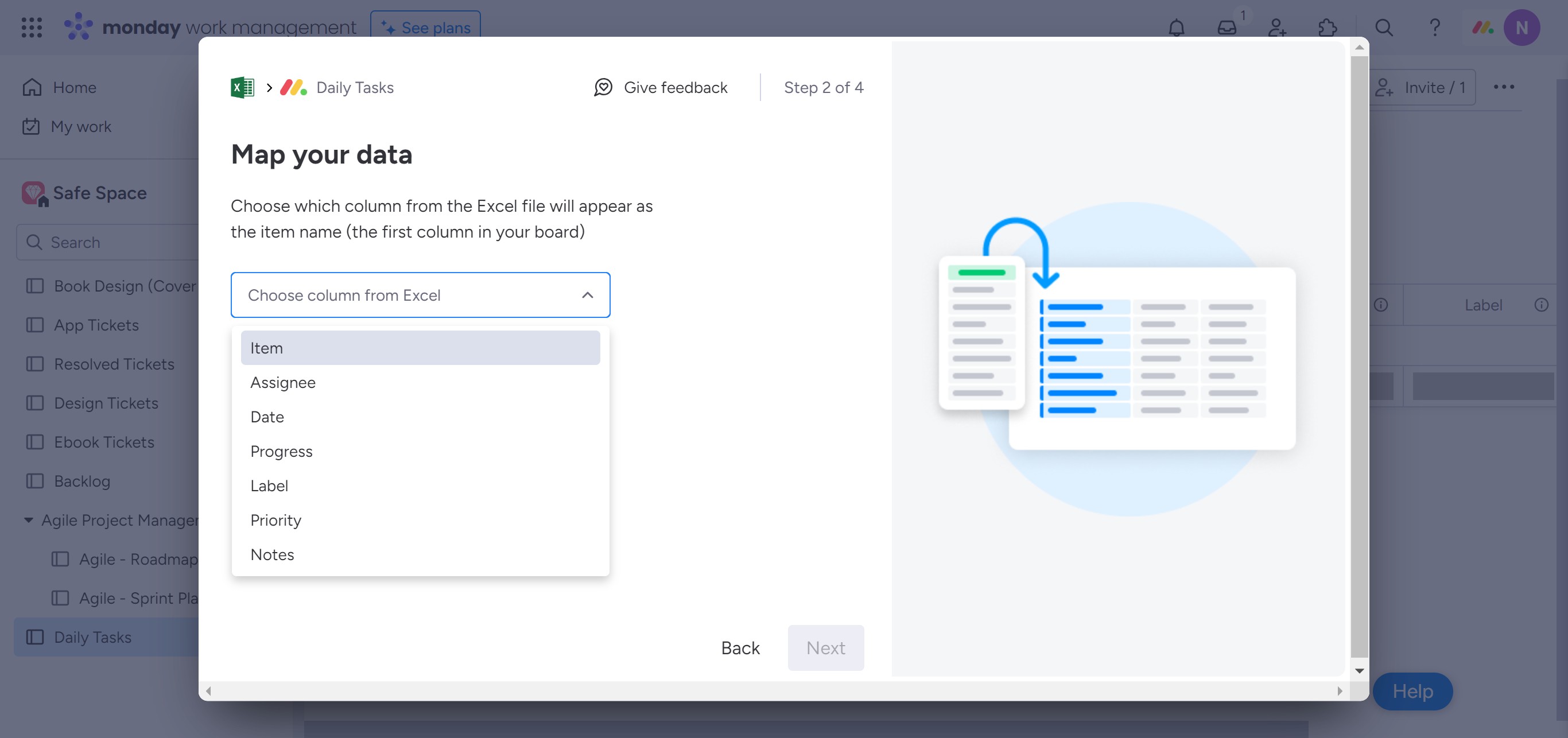Click the invite members icon in top bar

click(1277, 28)
